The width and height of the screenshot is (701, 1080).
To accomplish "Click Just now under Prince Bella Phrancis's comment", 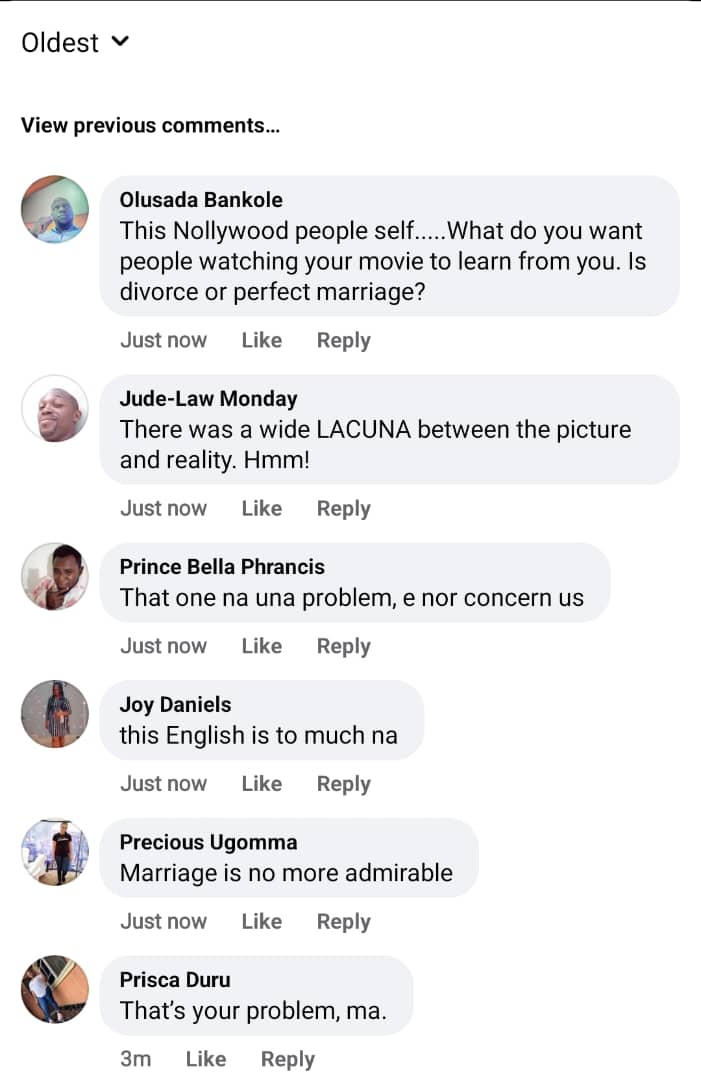I will point(163,645).
